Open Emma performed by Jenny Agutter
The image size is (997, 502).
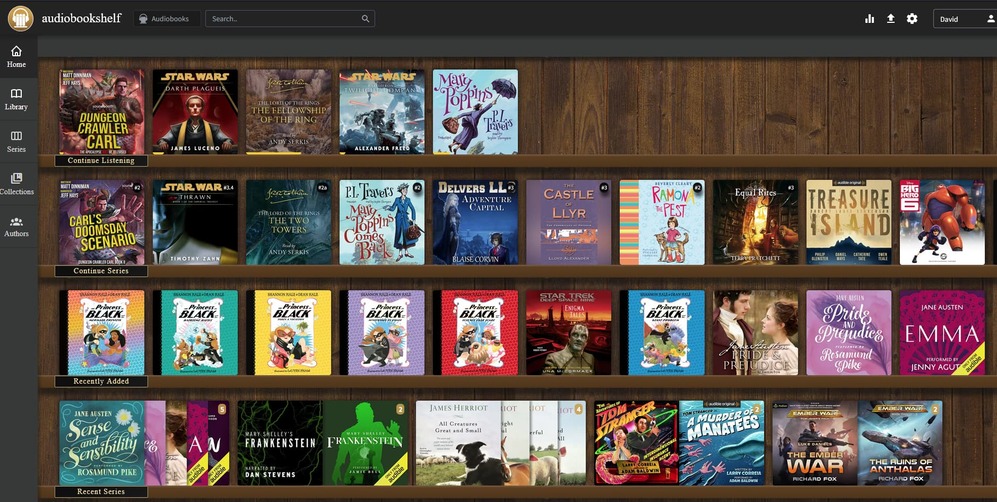point(943,333)
